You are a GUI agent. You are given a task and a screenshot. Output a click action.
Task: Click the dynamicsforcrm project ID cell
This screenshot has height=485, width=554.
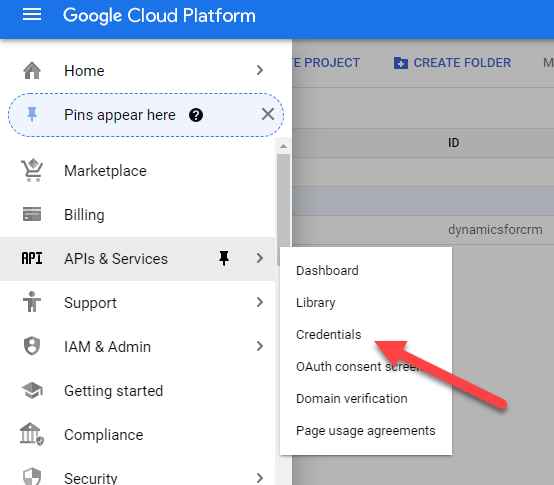click(x=495, y=230)
